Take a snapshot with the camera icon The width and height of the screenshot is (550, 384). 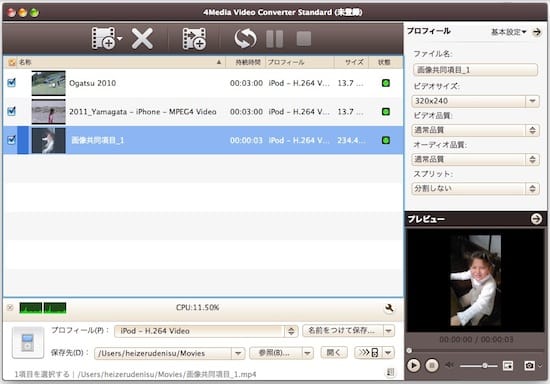529,365
